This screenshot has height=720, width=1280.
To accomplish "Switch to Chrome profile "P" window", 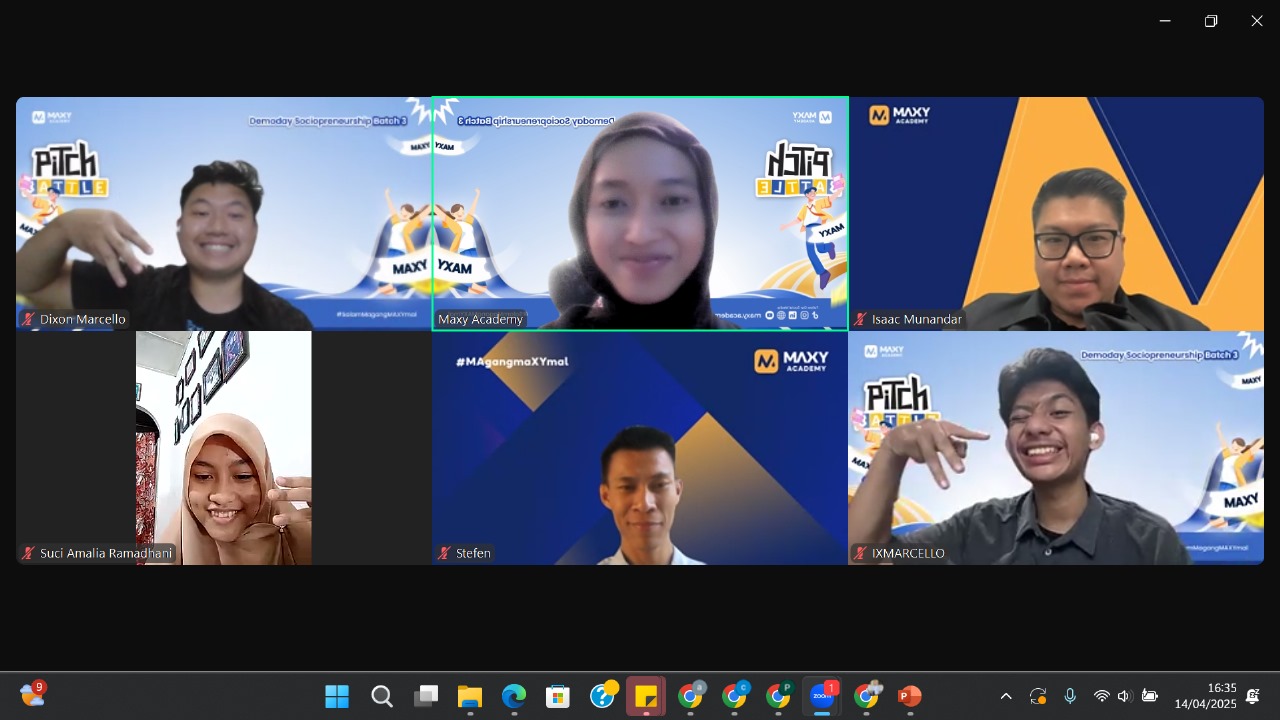I will pos(779,695).
